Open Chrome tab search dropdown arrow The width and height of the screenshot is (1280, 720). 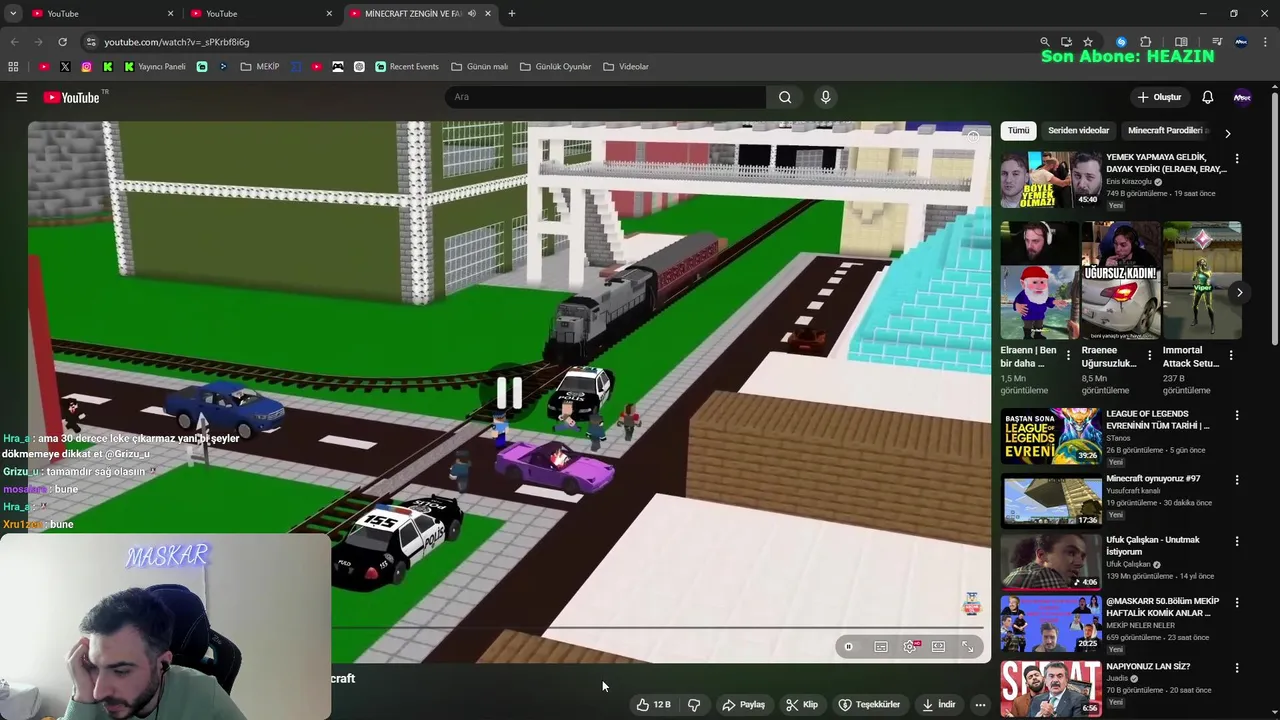(x=13, y=14)
